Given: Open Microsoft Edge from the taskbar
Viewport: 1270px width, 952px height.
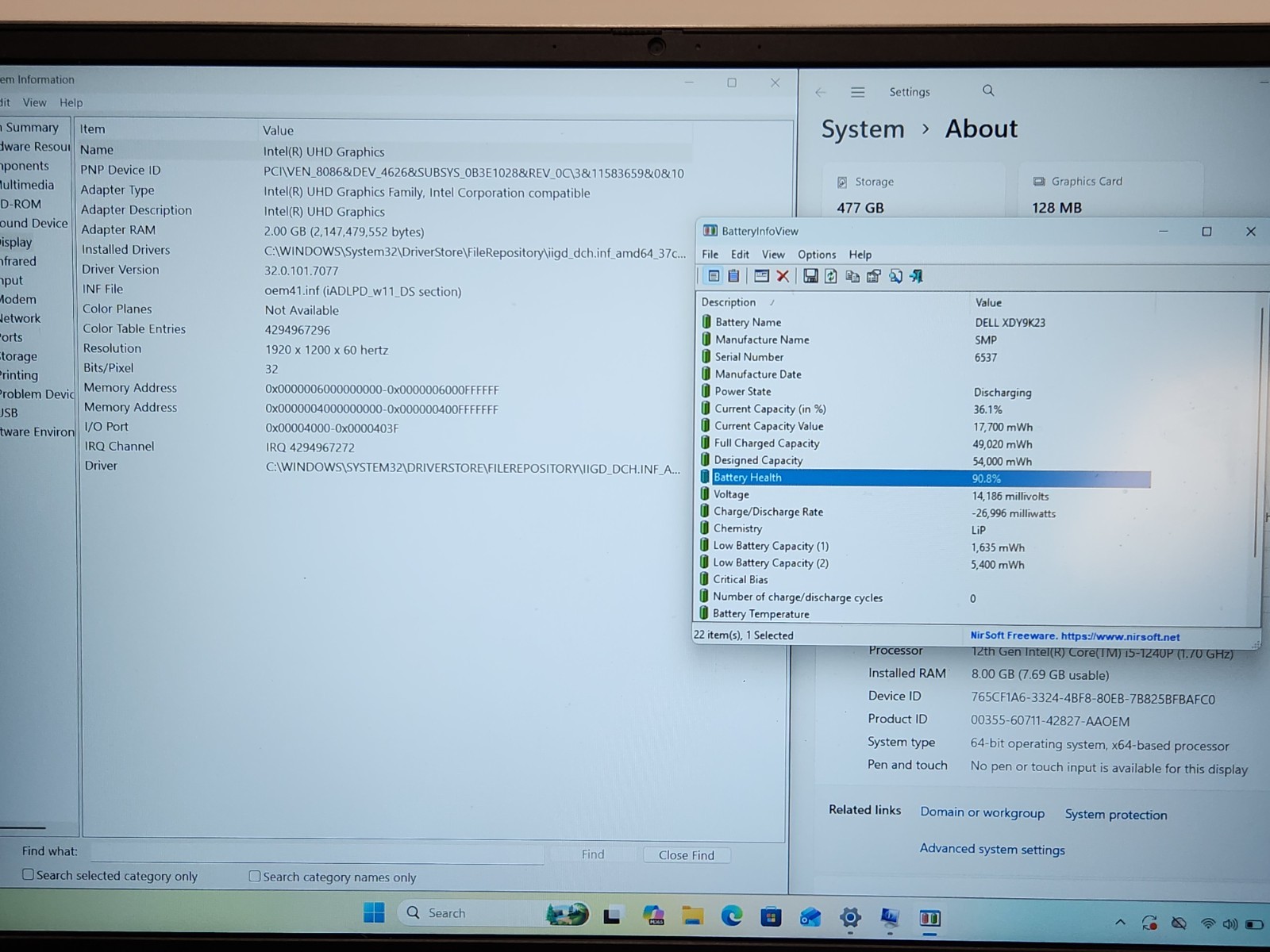Looking at the screenshot, I should point(732,916).
